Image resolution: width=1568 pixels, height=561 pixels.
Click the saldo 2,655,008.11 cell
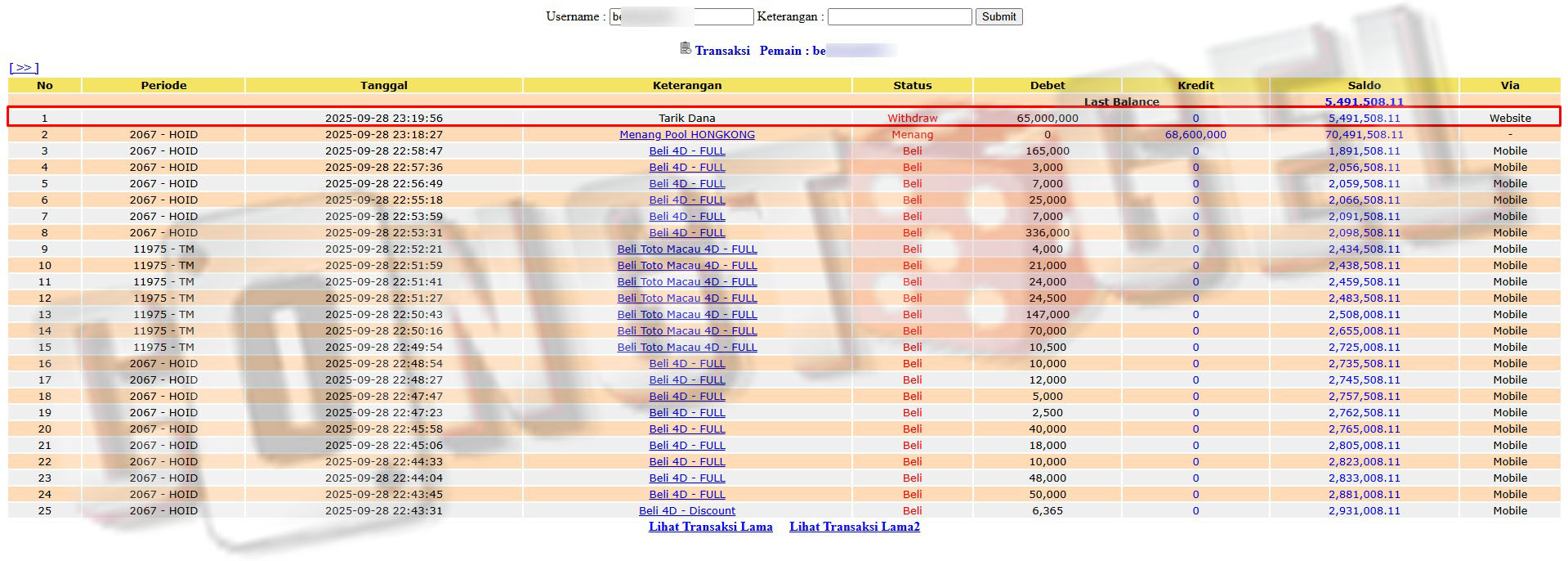pyautogui.click(x=1365, y=331)
